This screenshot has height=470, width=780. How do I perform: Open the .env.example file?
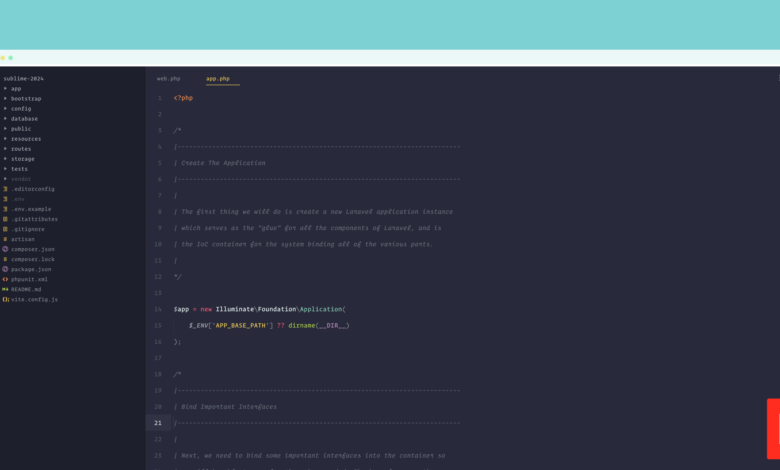click(x=31, y=209)
